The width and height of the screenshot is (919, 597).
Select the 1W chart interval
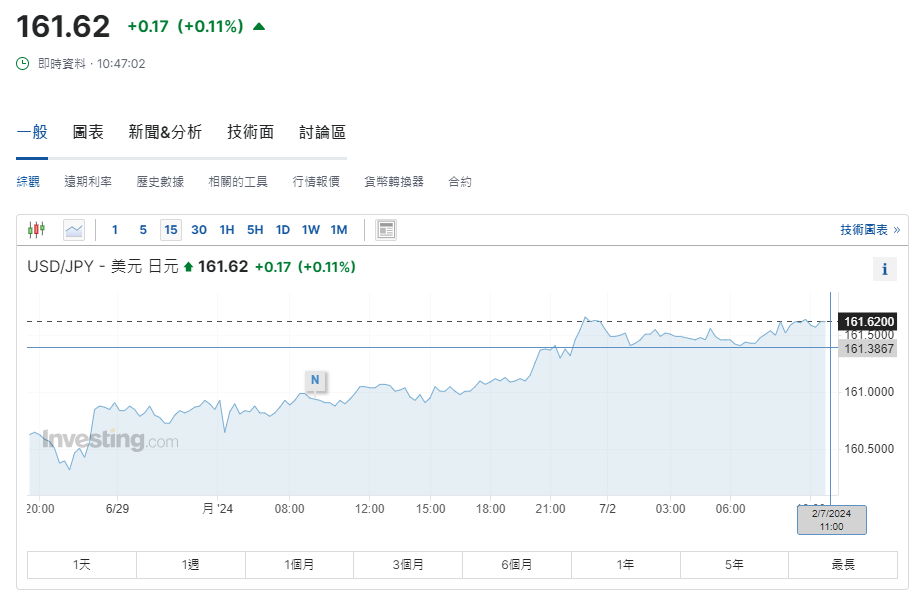click(x=311, y=230)
